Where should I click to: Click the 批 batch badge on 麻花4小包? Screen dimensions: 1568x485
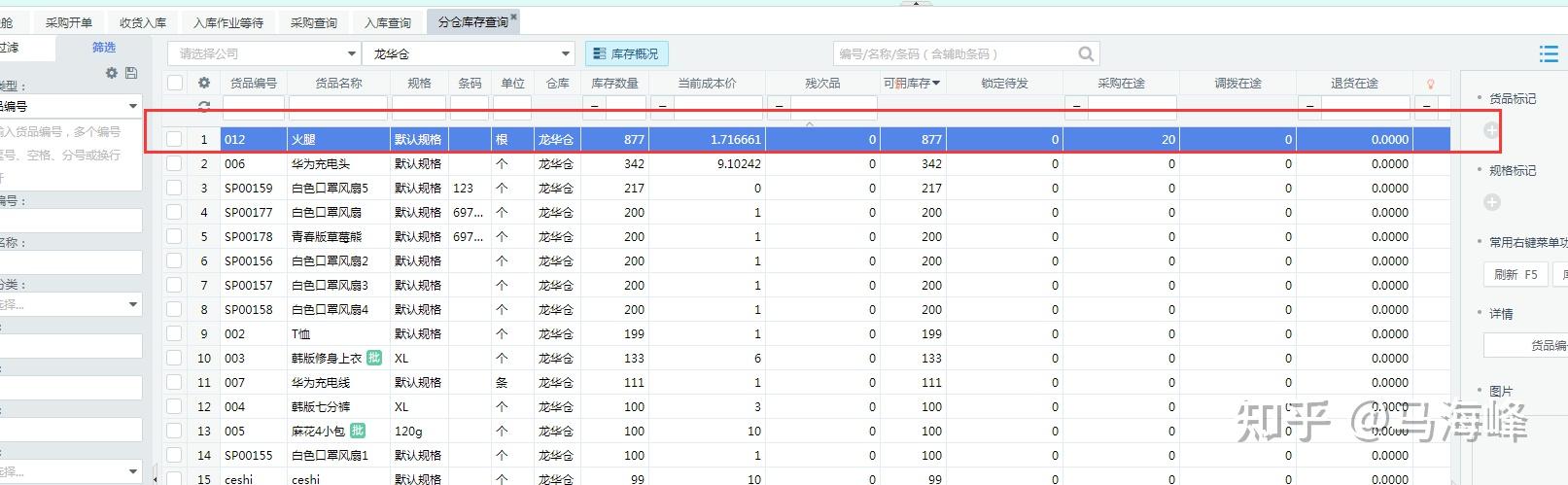(357, 431)
